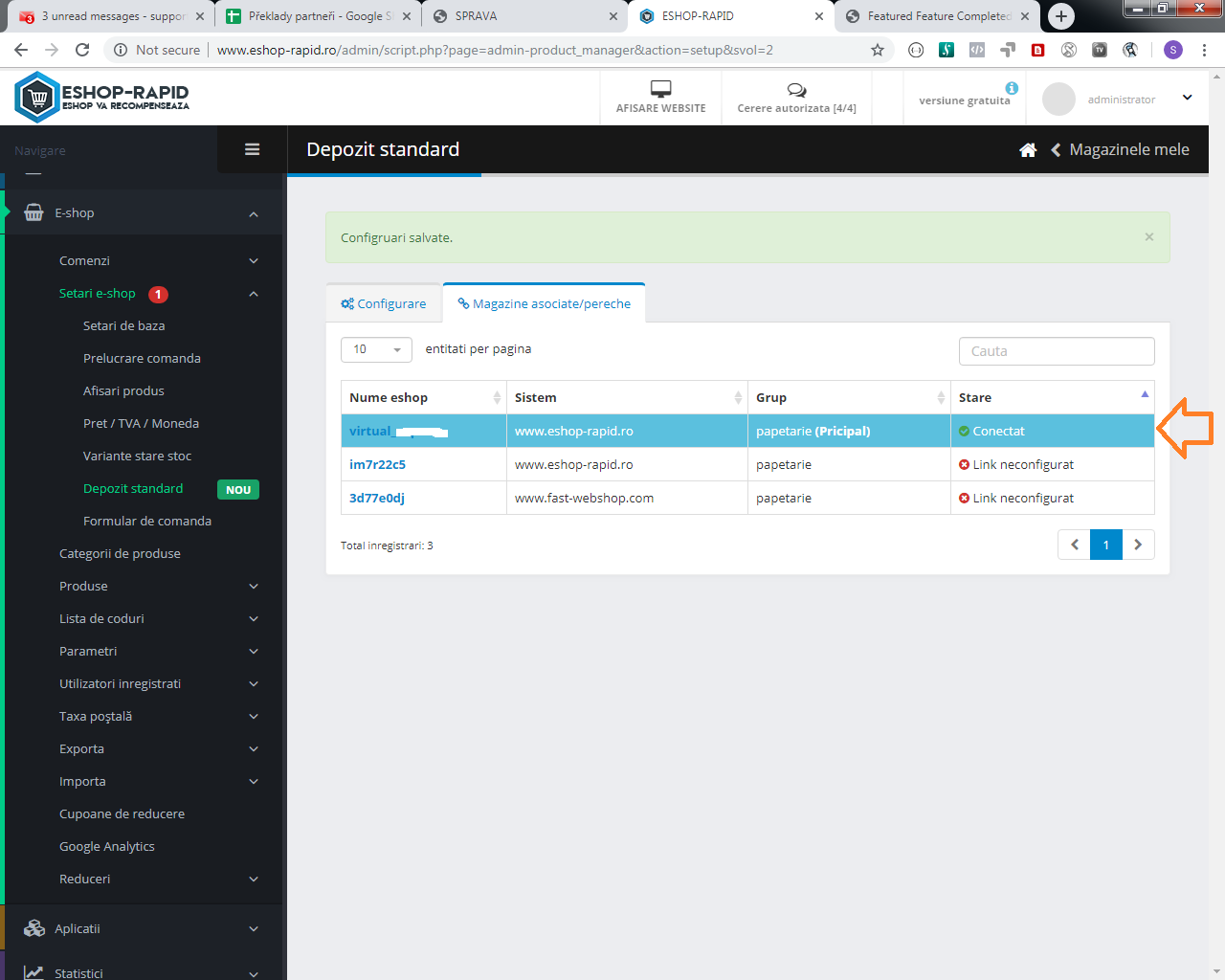Sort table by Nume eshop

[424, 397]
